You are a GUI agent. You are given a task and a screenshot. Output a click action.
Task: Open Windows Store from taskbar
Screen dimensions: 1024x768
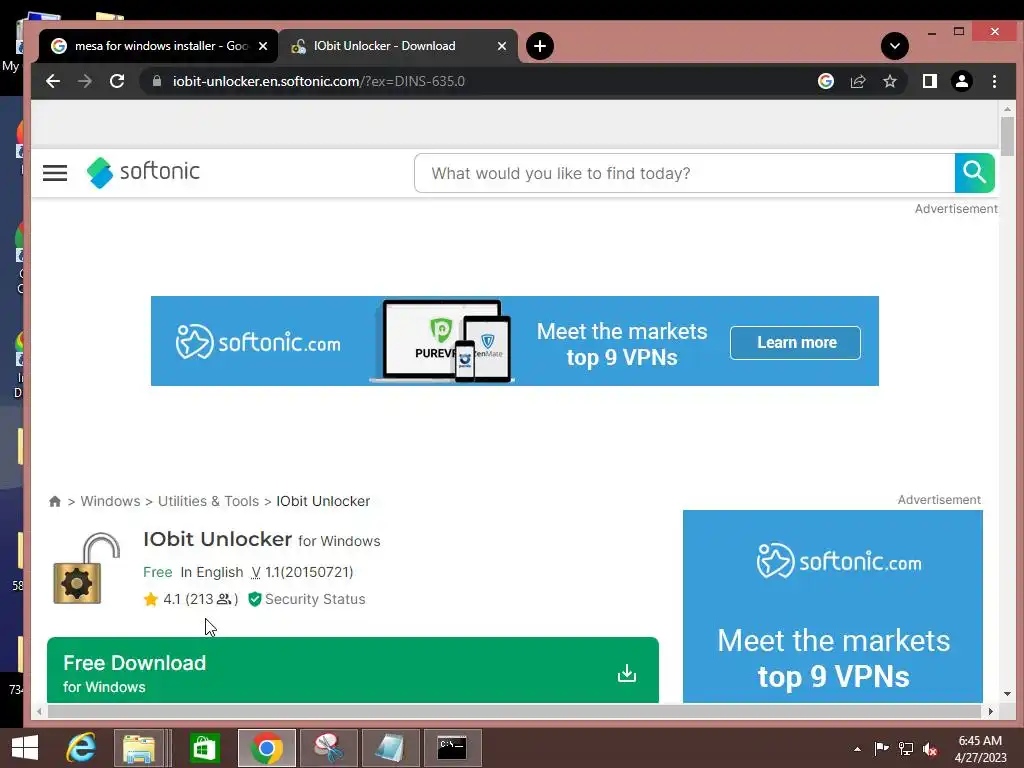204,748
